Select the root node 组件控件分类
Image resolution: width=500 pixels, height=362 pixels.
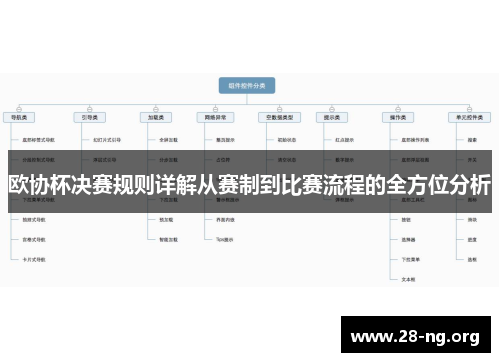(247, 86)
